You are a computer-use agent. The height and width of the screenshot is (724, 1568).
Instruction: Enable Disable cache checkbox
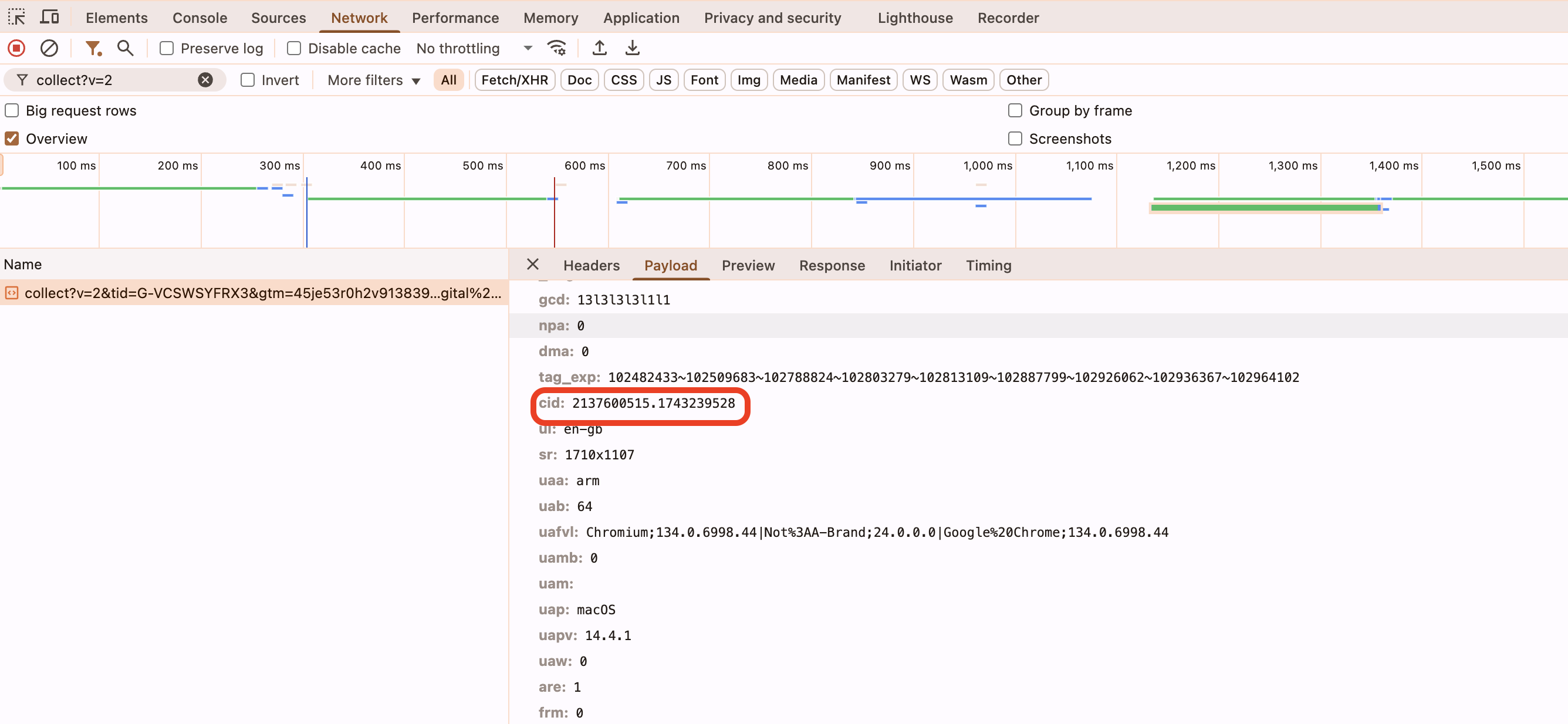pos(294,48)
